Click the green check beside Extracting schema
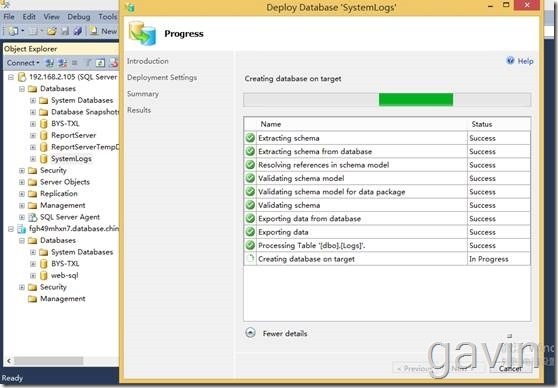The width and height of the screenshot is (558, 388). tap(251, 138)
